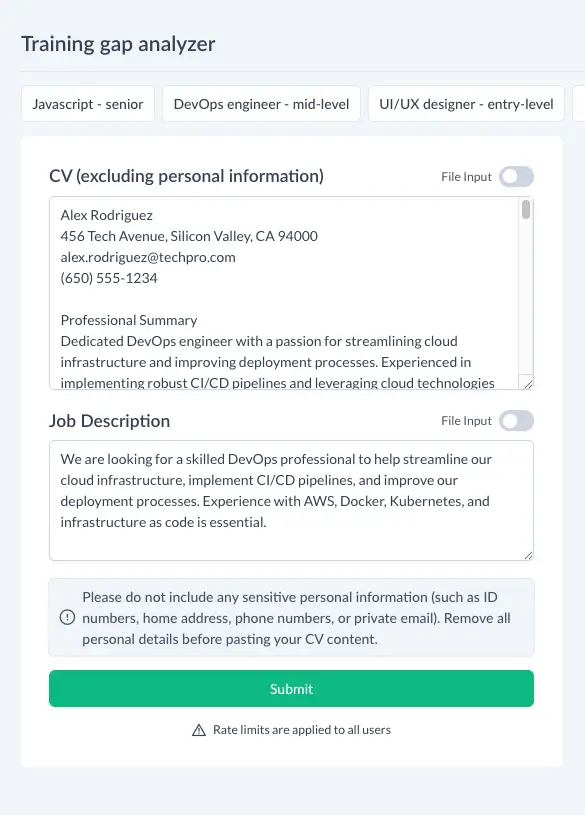
Task: Click the Training gap analyzer heading
Action: 118,44
